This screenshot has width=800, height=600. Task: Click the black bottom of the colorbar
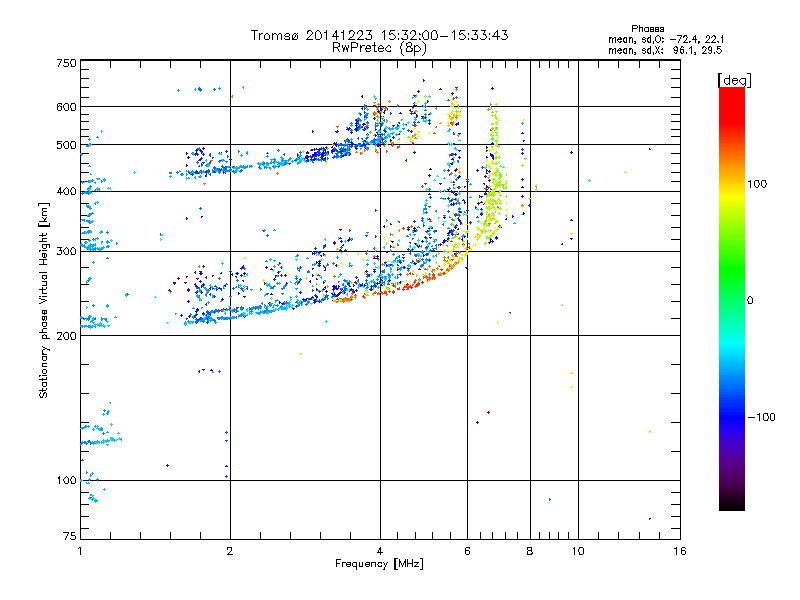click(732, 505)
